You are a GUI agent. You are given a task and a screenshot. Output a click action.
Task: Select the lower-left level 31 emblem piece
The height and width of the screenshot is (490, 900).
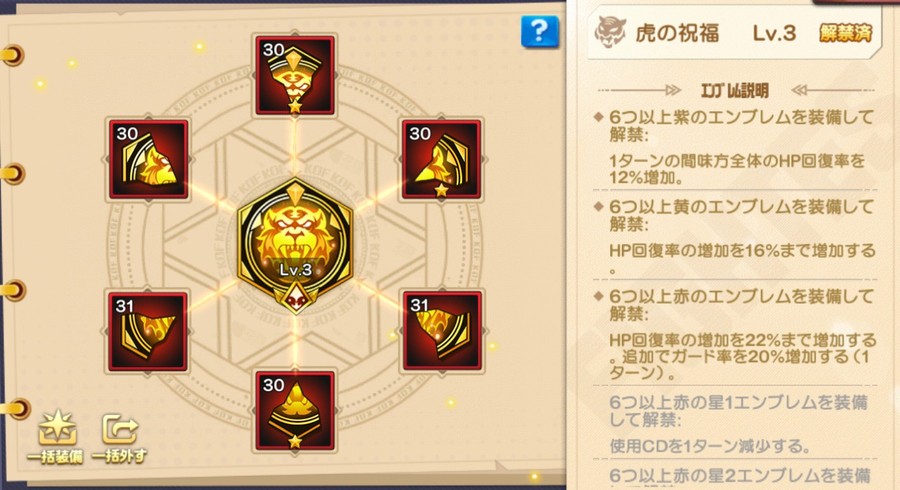149,332
